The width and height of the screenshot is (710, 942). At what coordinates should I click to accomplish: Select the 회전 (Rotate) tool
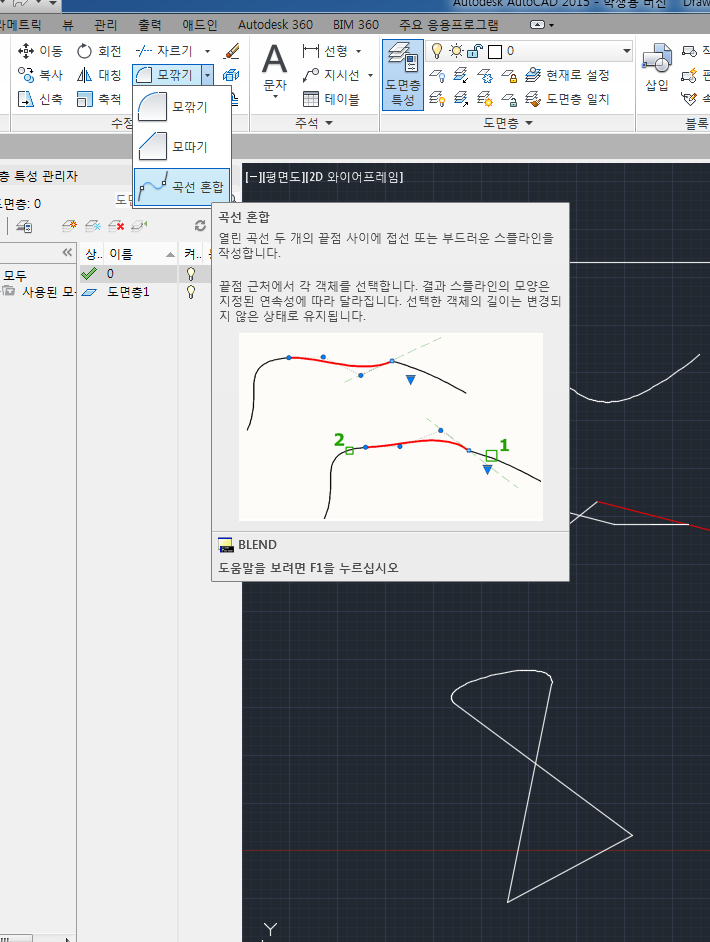click(99, 51)
